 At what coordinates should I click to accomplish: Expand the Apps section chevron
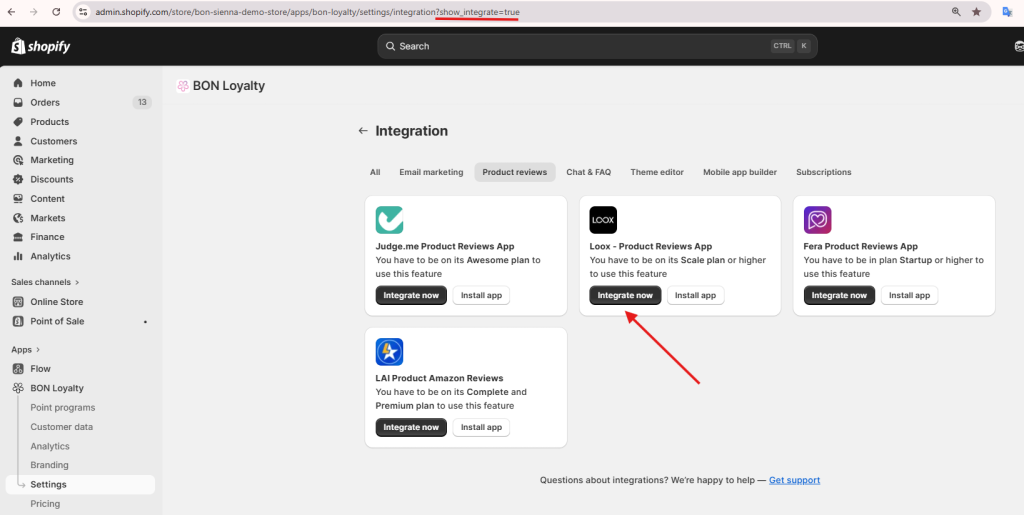point(39,350)
